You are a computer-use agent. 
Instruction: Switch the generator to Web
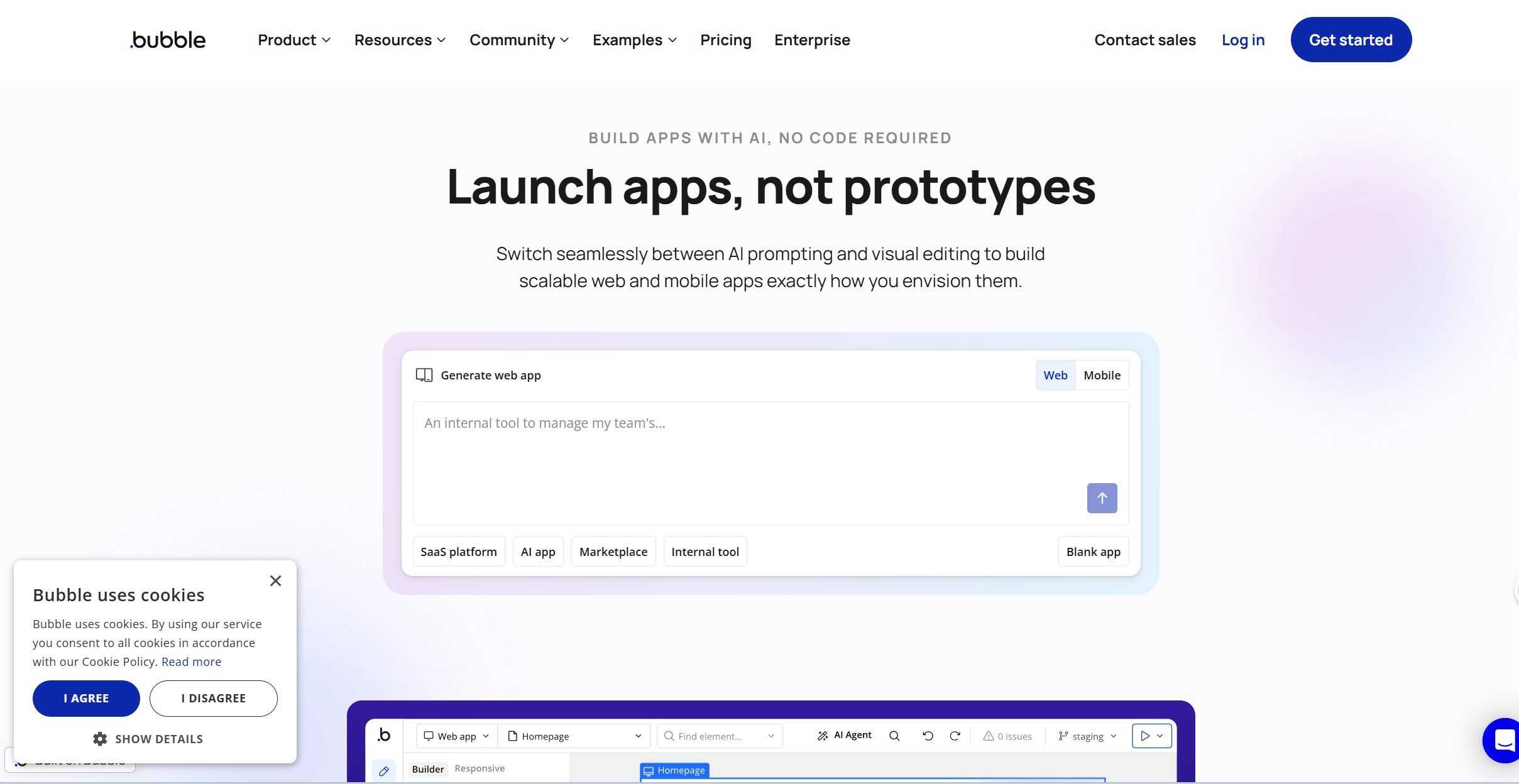1055,375
